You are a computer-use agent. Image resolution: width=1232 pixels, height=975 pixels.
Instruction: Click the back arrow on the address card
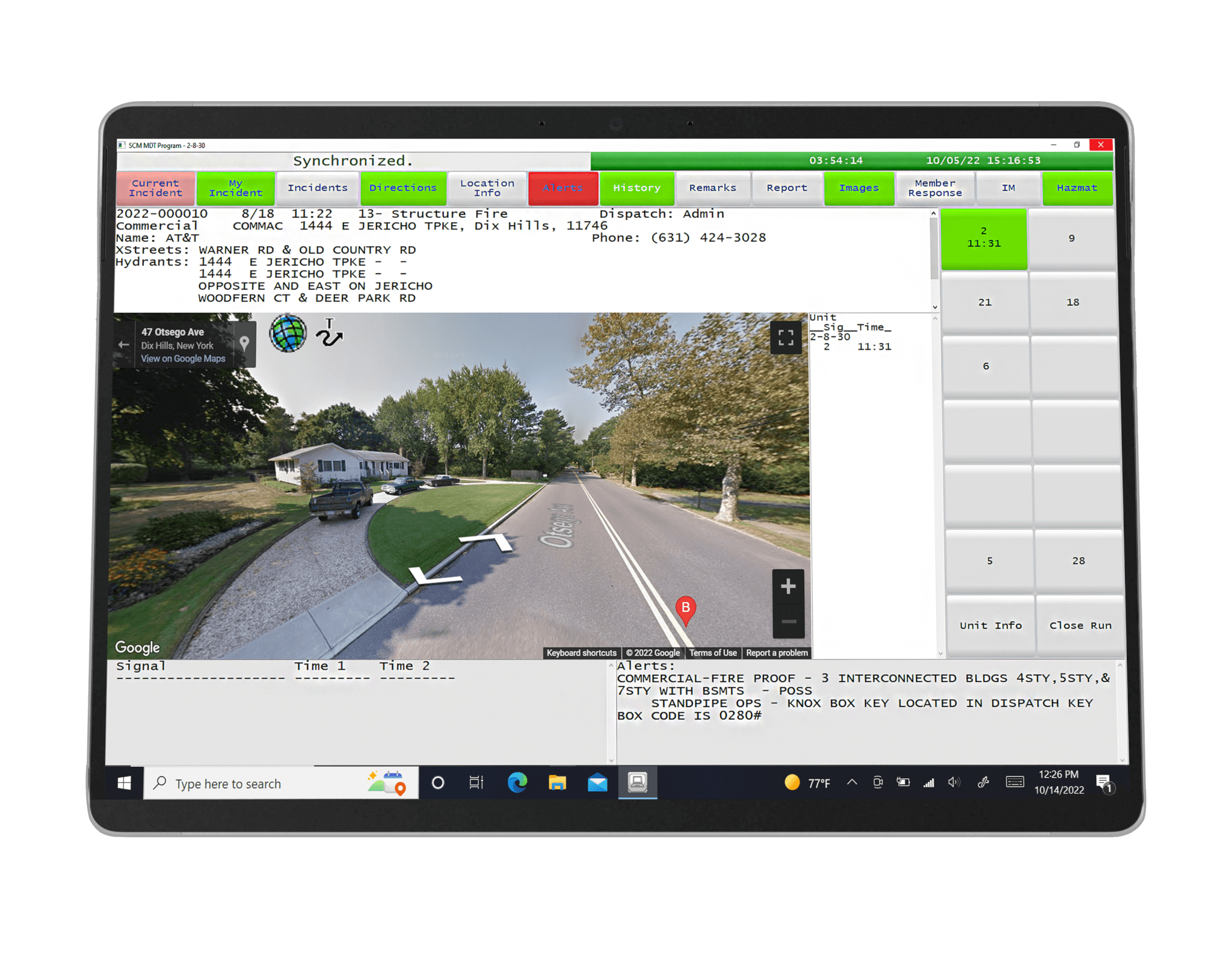click(x=124, y=344)
